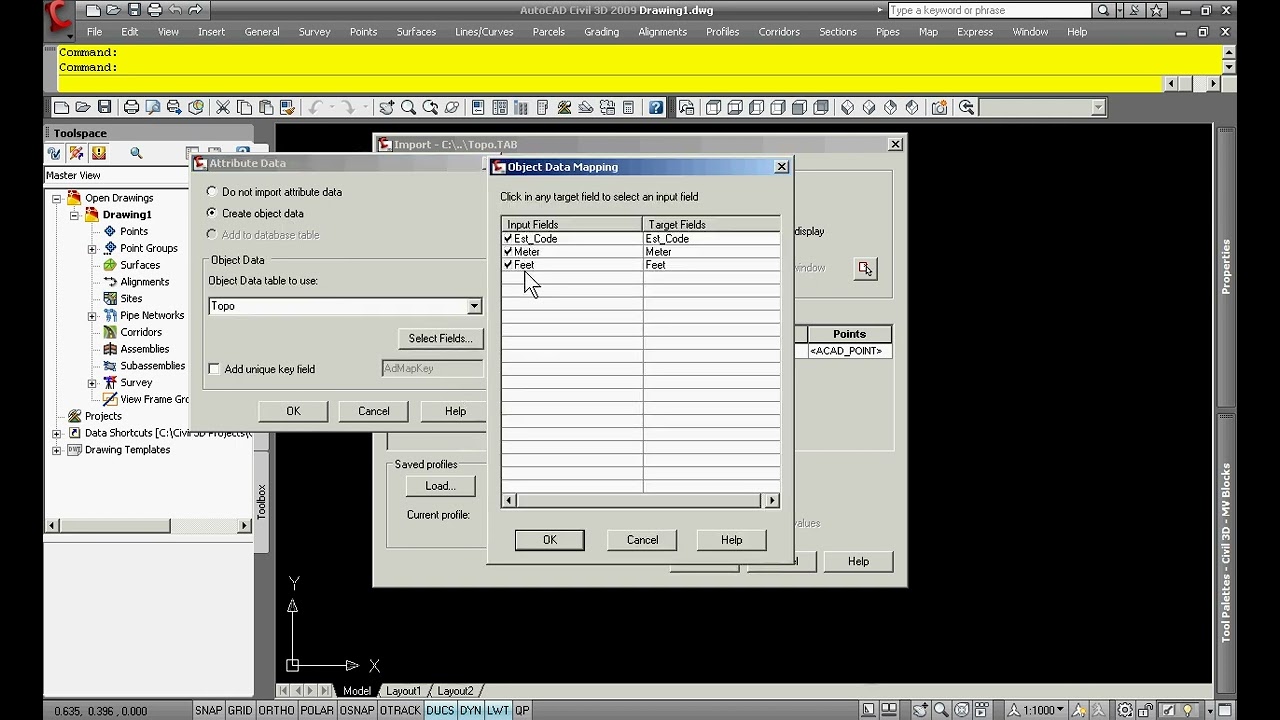
Task: Click the Toolspace horizontal scrollbar
Action: pyautogui.click(x=146, y=525)
